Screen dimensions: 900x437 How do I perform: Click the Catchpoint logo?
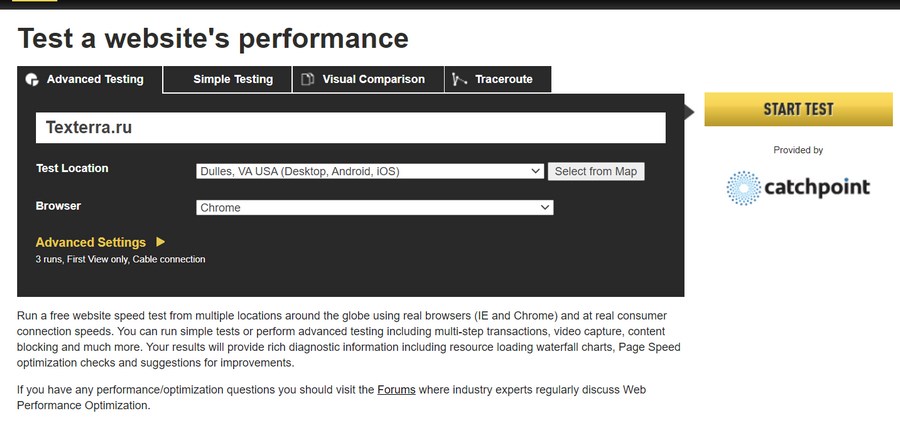tap(798, 187)
